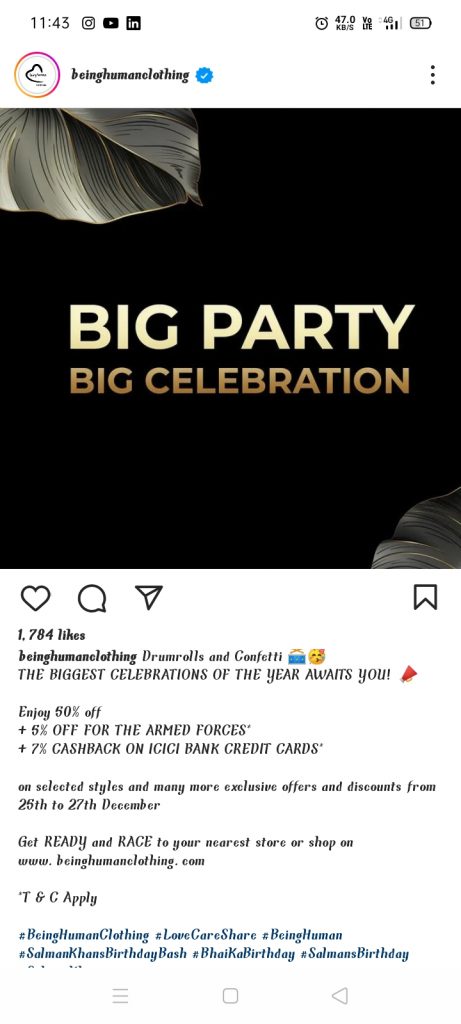View the 1,784 likes list
This screenshot has height=1024, width=461.
pos(52,635)
